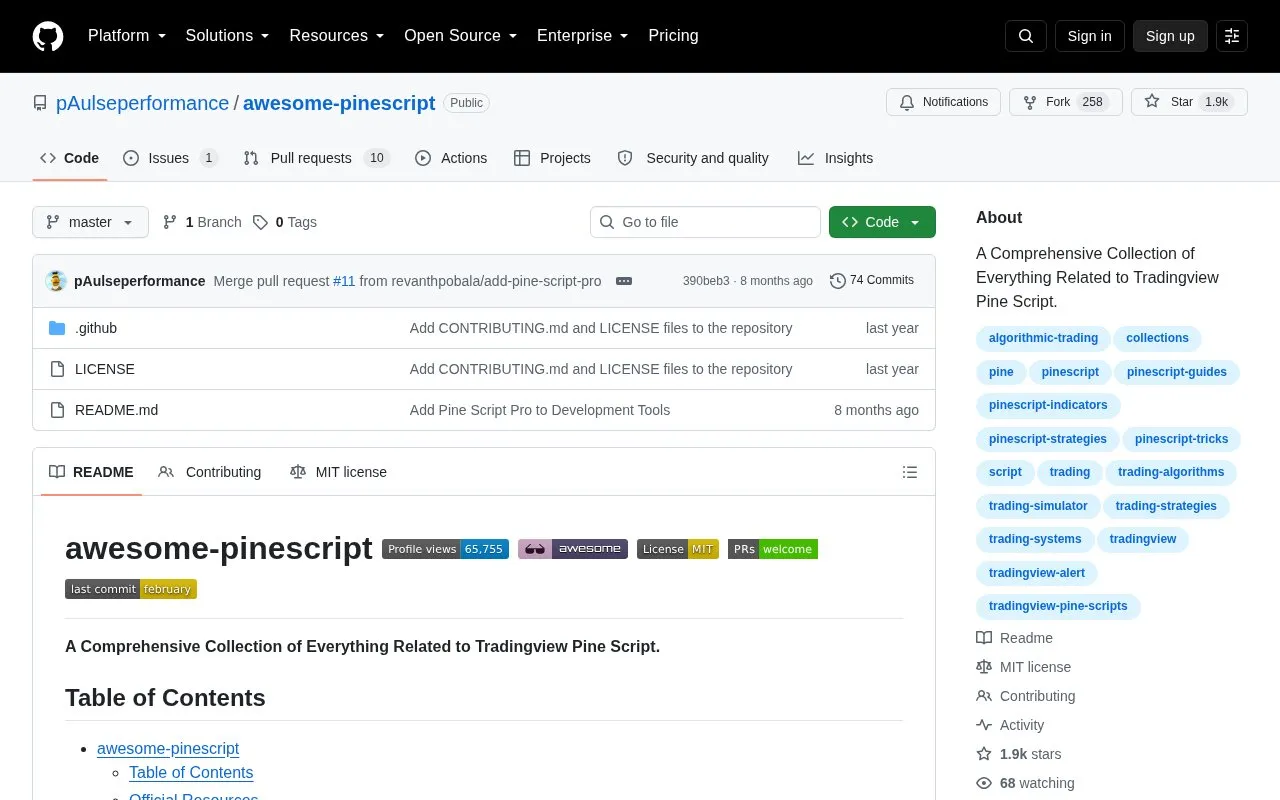View the 1 Branch link

(x=202, y=222)
